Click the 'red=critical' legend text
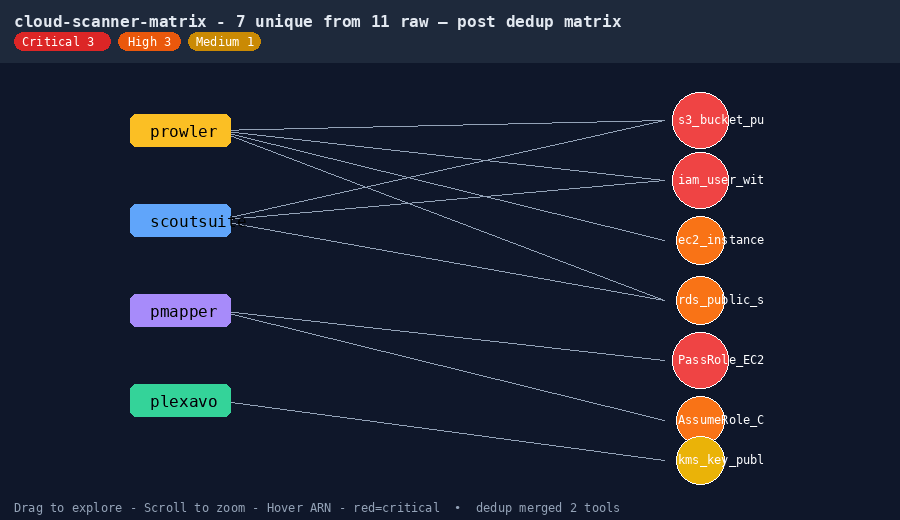The image size is (900, 520). 397,508
